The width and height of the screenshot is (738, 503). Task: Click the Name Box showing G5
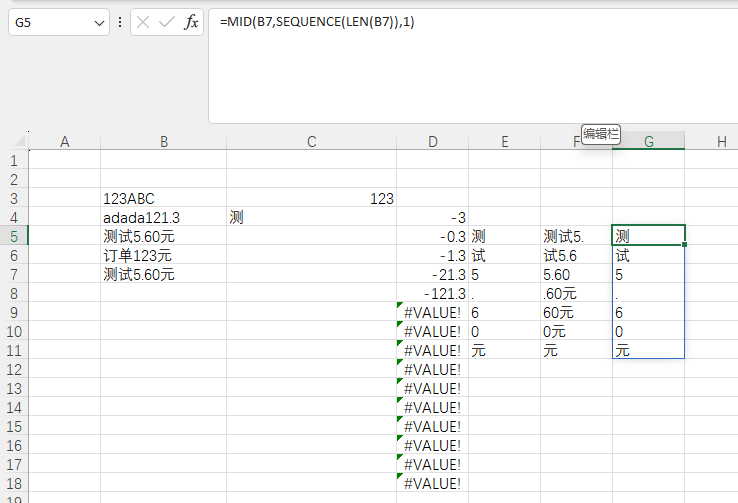(59, 22)
